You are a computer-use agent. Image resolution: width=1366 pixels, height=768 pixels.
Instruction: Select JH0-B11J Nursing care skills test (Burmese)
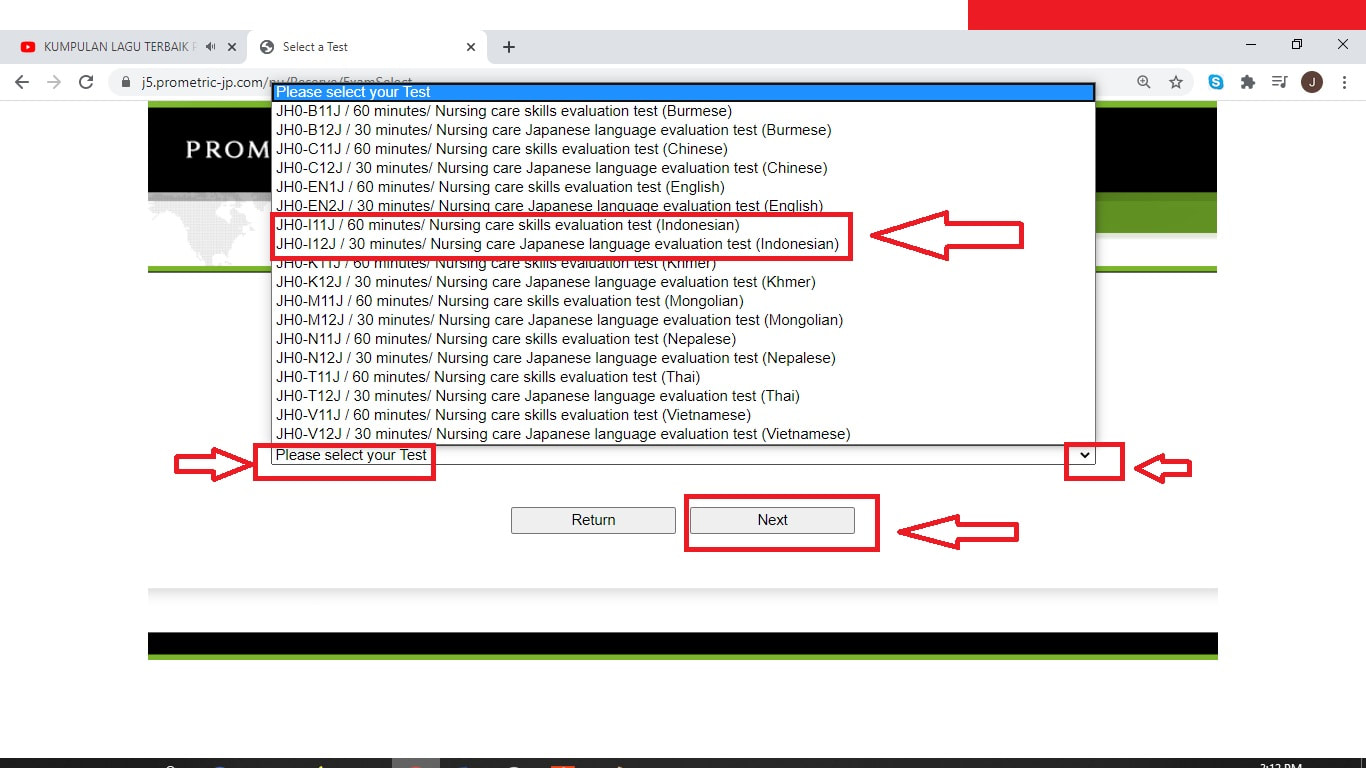(x=684, y=111)
